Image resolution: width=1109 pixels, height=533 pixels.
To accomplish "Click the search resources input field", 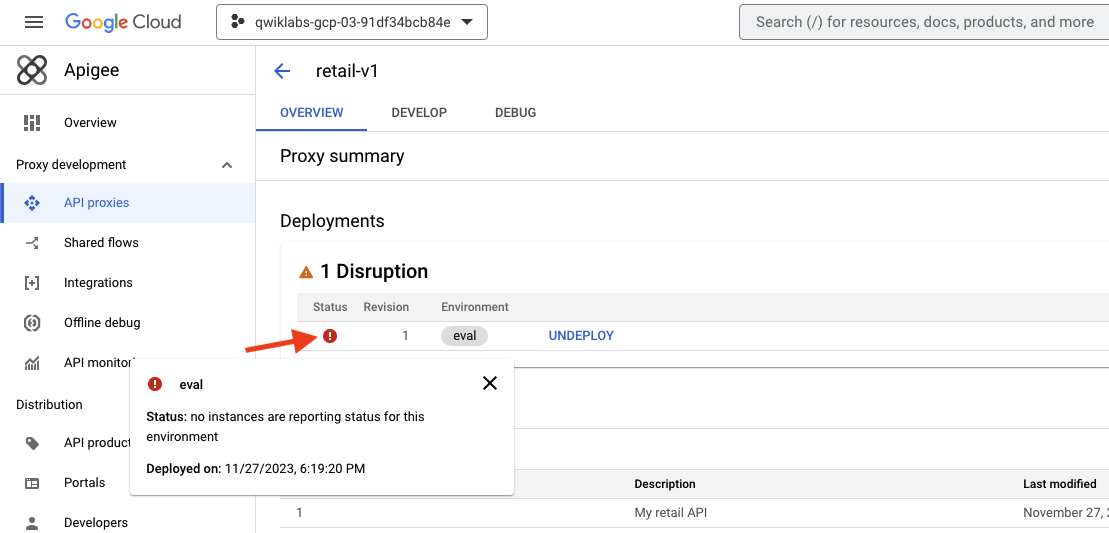I will (x=924, y=22).
